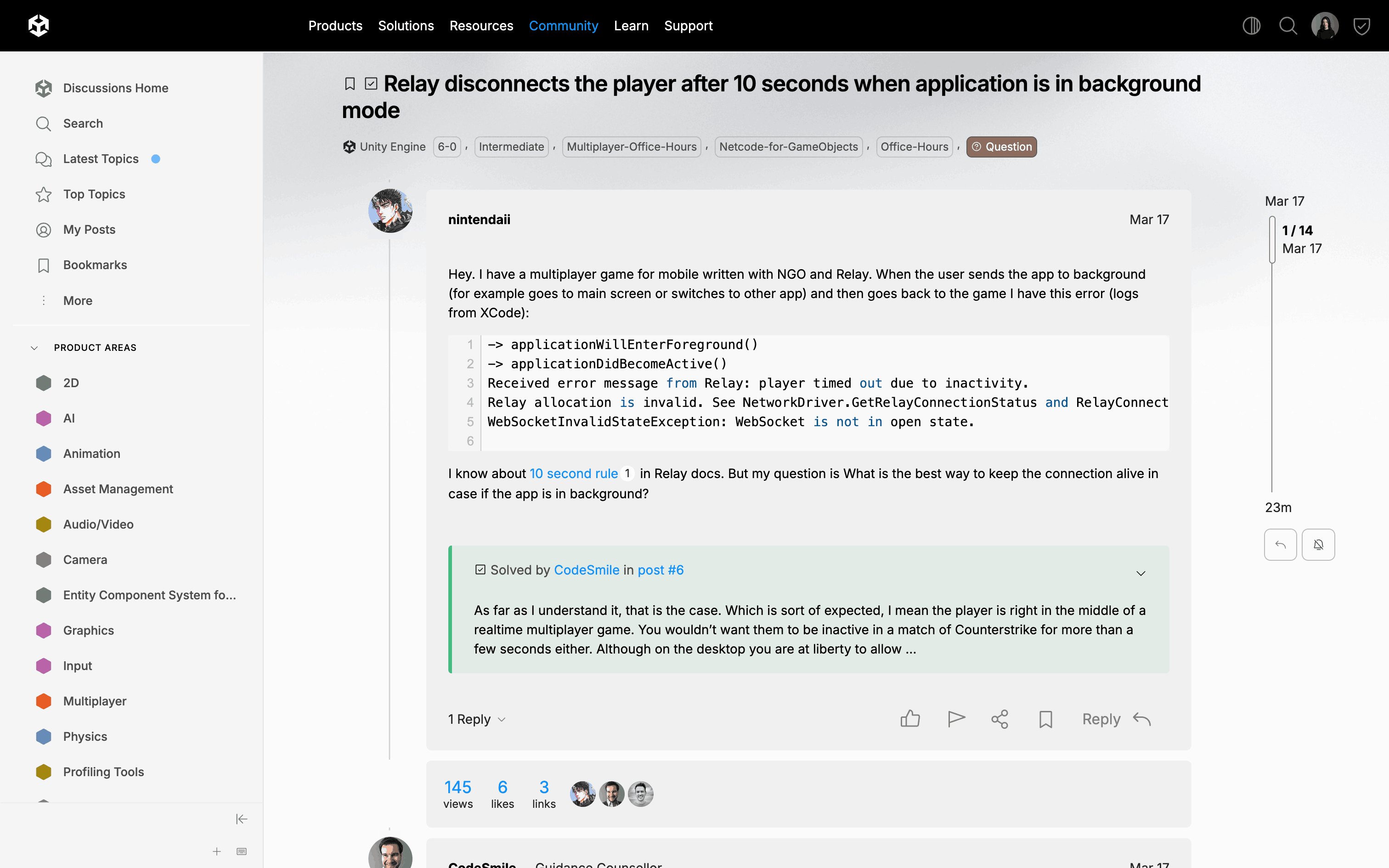
Task: Open nintendaii's avatar profile picture
Action: coord(390,211)
